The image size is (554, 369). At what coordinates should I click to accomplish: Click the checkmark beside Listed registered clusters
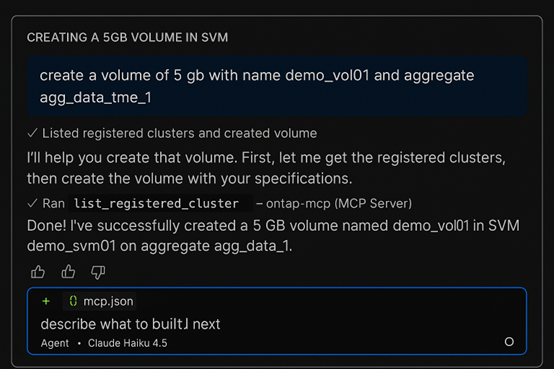32,133
